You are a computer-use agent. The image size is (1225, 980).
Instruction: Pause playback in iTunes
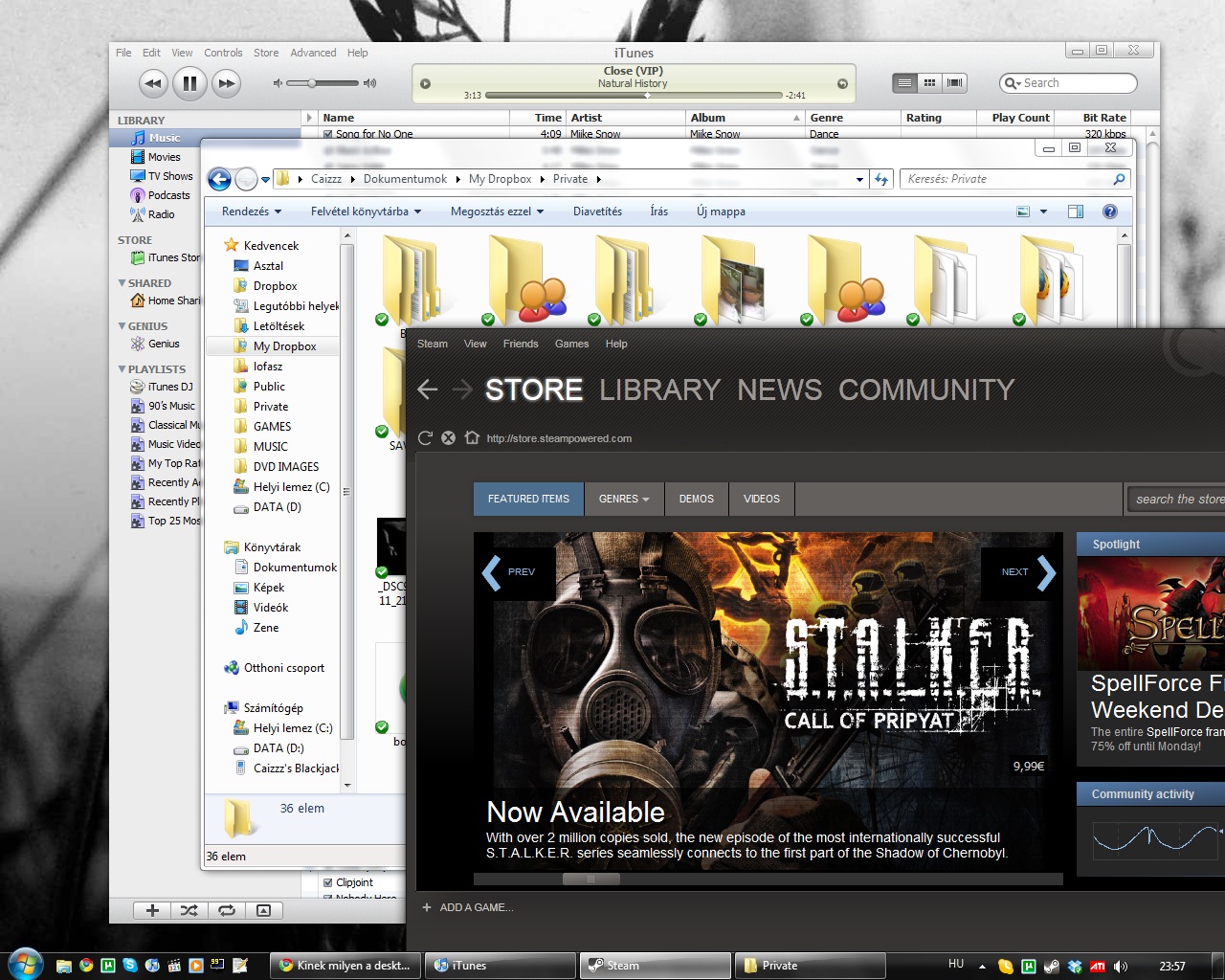[189, 83]
